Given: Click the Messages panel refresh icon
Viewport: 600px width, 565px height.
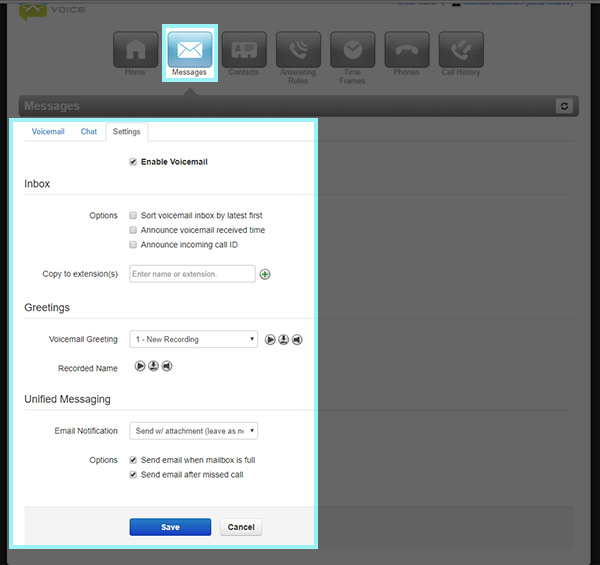Looking at the screenshot, I should coord(565,106).
